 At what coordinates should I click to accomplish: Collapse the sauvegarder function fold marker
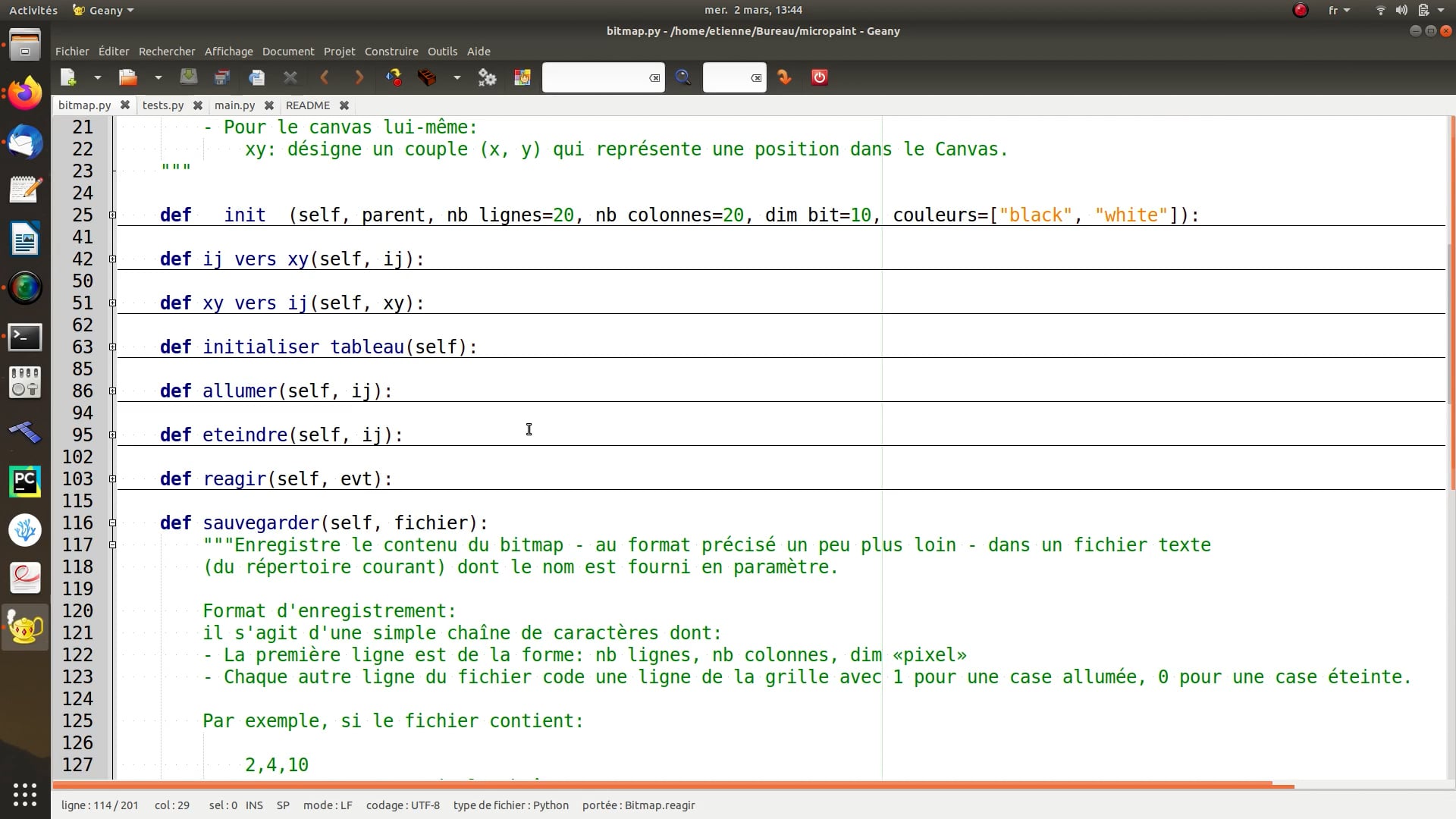112,523
